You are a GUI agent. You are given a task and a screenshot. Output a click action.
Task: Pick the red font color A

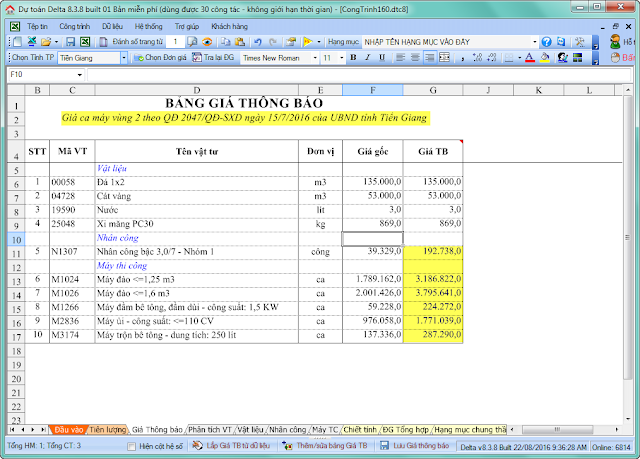click(x=530, y=58)
